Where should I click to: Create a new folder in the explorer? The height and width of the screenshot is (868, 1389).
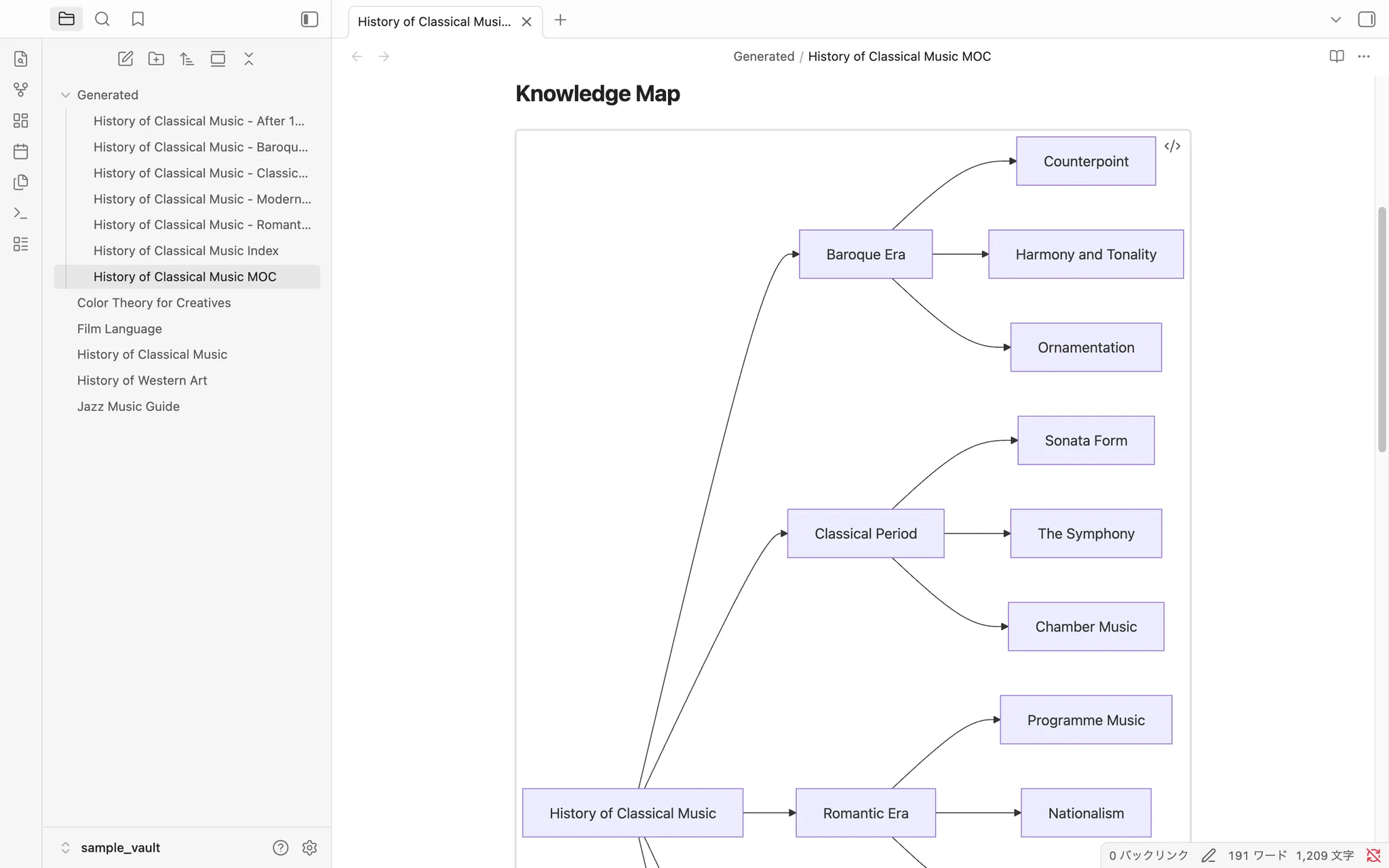click(x=156, y=59)
